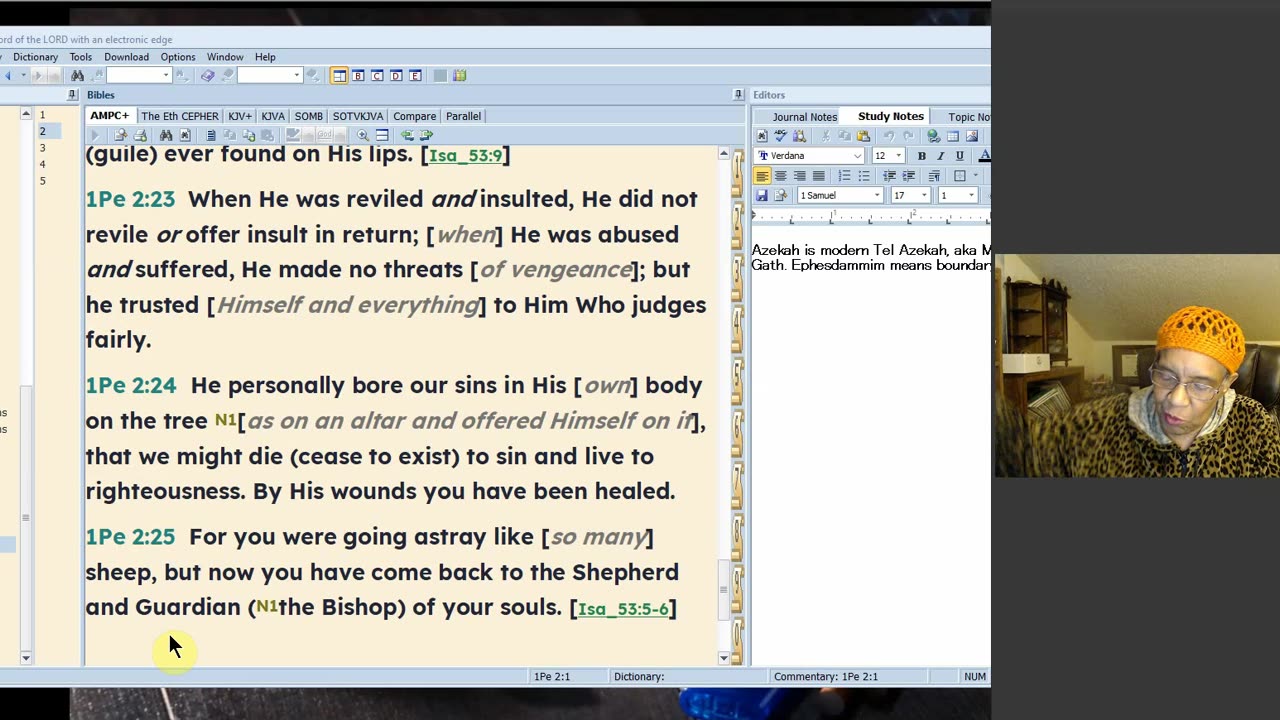Open the Window menu
This screenshot has height=720, width=1280.
(225, 57)
